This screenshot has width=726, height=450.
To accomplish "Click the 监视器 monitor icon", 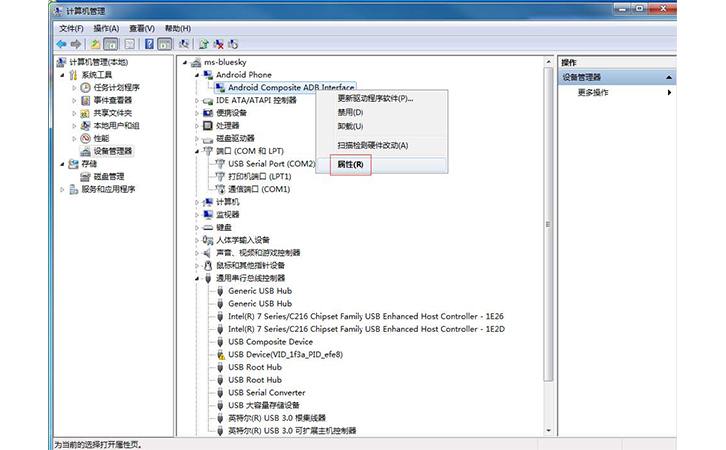I will click(208, 214).
